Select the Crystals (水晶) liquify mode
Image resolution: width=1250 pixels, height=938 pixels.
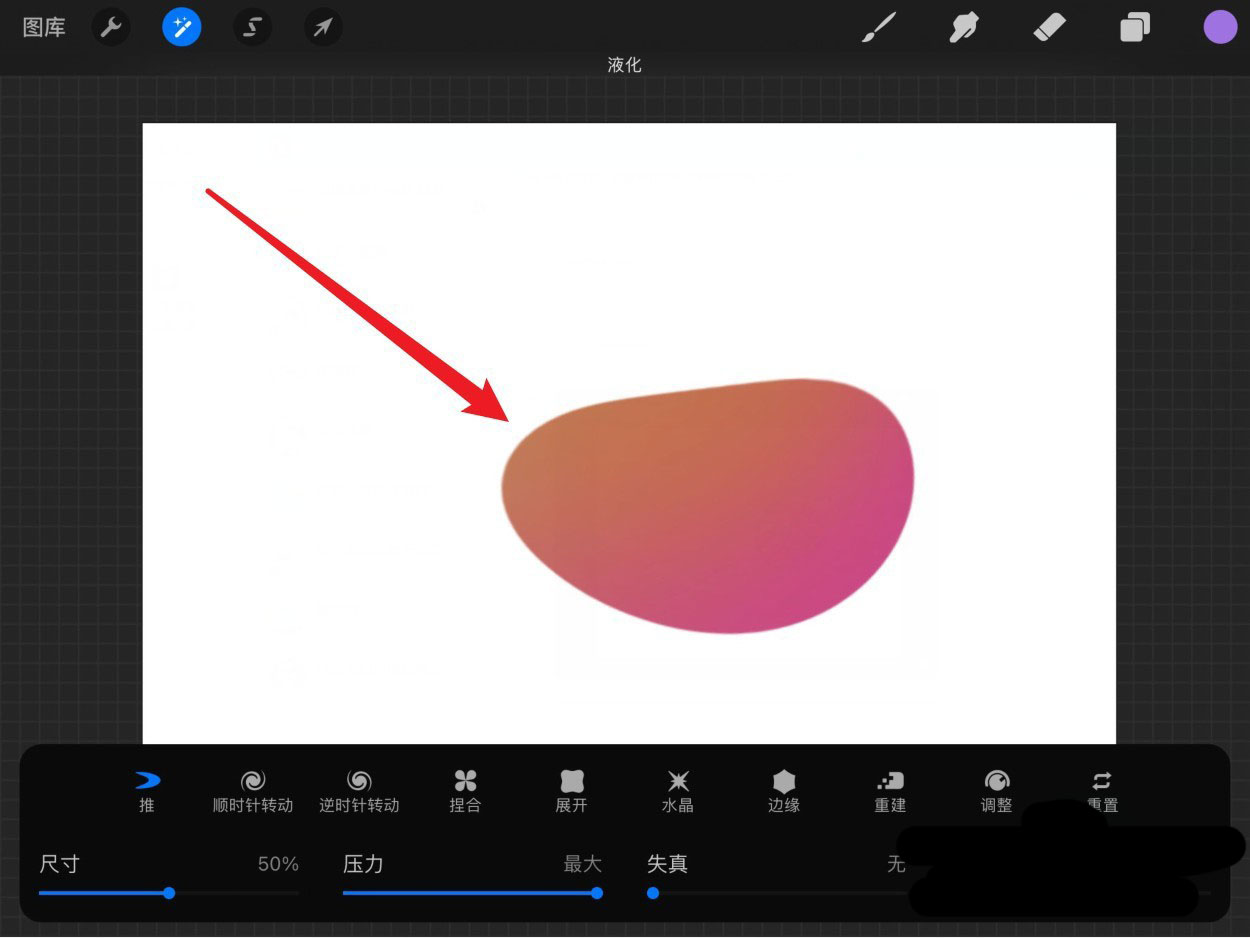coord(678,790)
